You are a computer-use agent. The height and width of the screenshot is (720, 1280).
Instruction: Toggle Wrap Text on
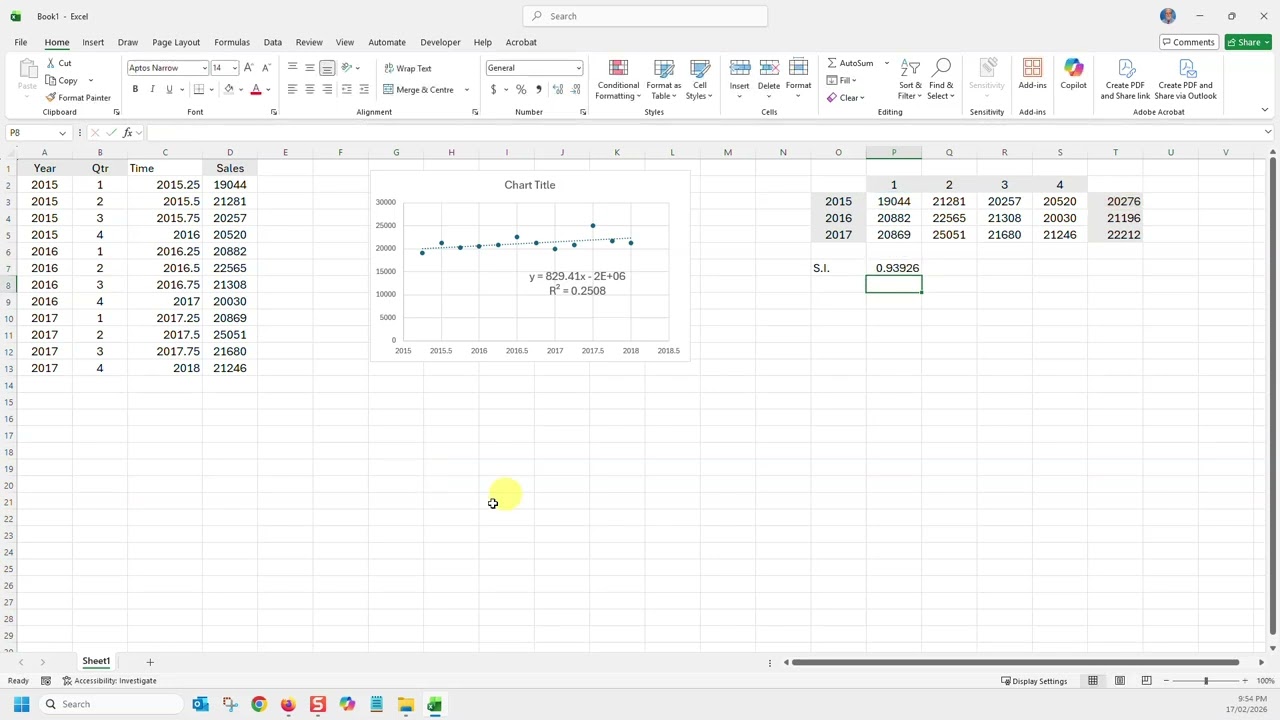408,68
